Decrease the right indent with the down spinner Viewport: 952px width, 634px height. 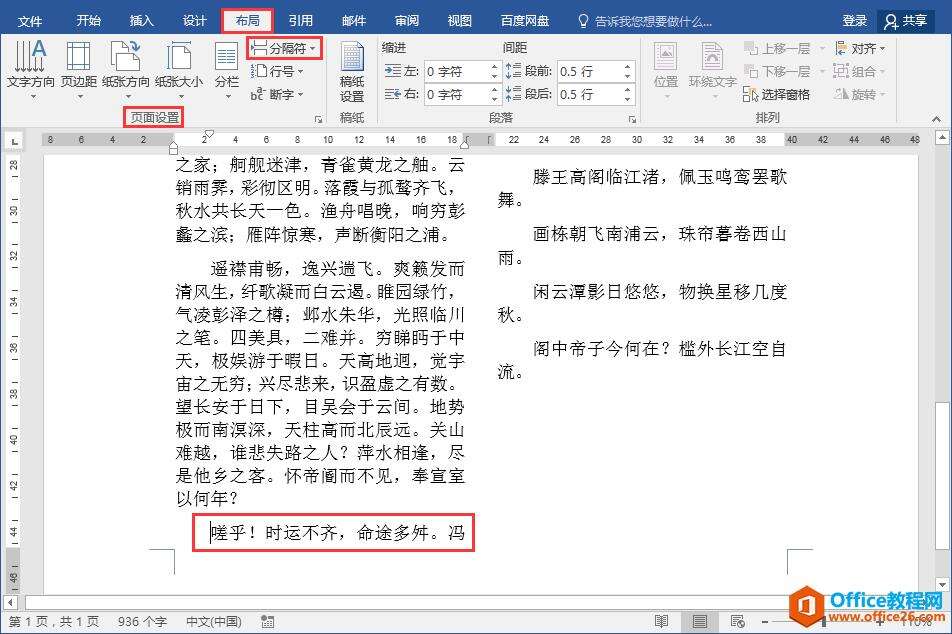point(495,100)
